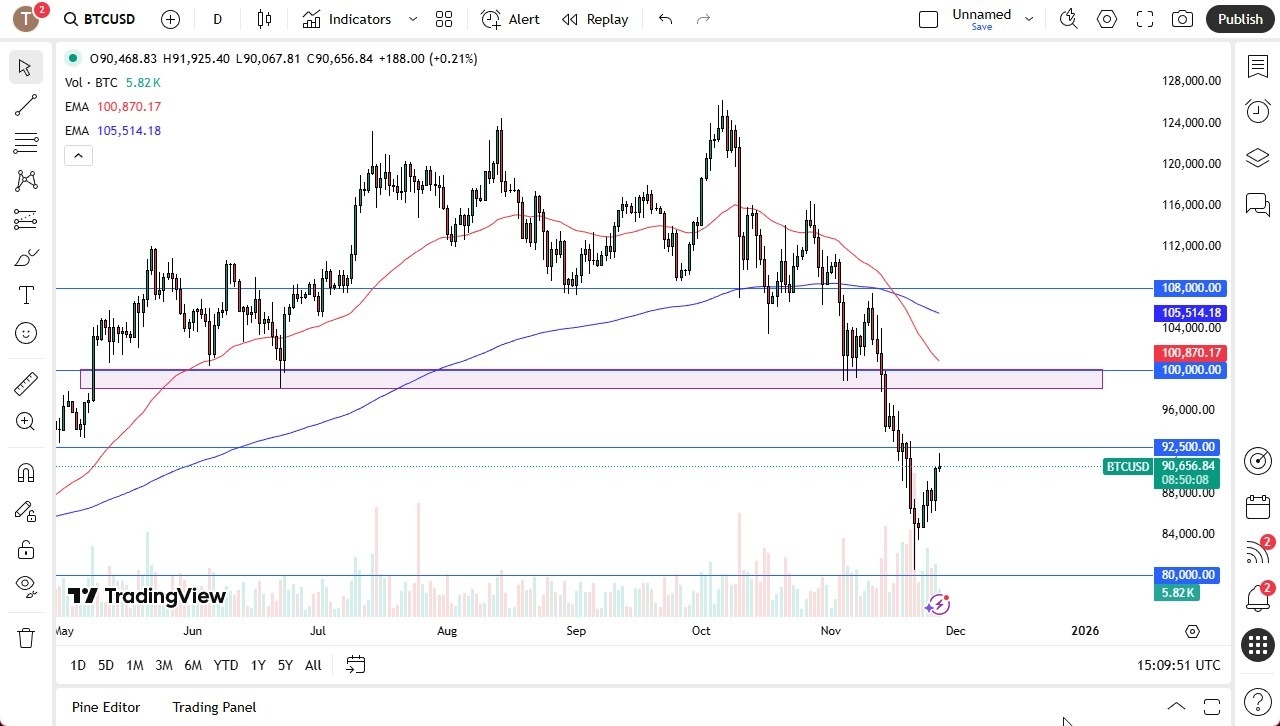Image resolution: width=1280 pixels, height=726 pixels.
Task: Switch to the Pine Editor tab
Action: pyautogui.click(x=105, y=707)
